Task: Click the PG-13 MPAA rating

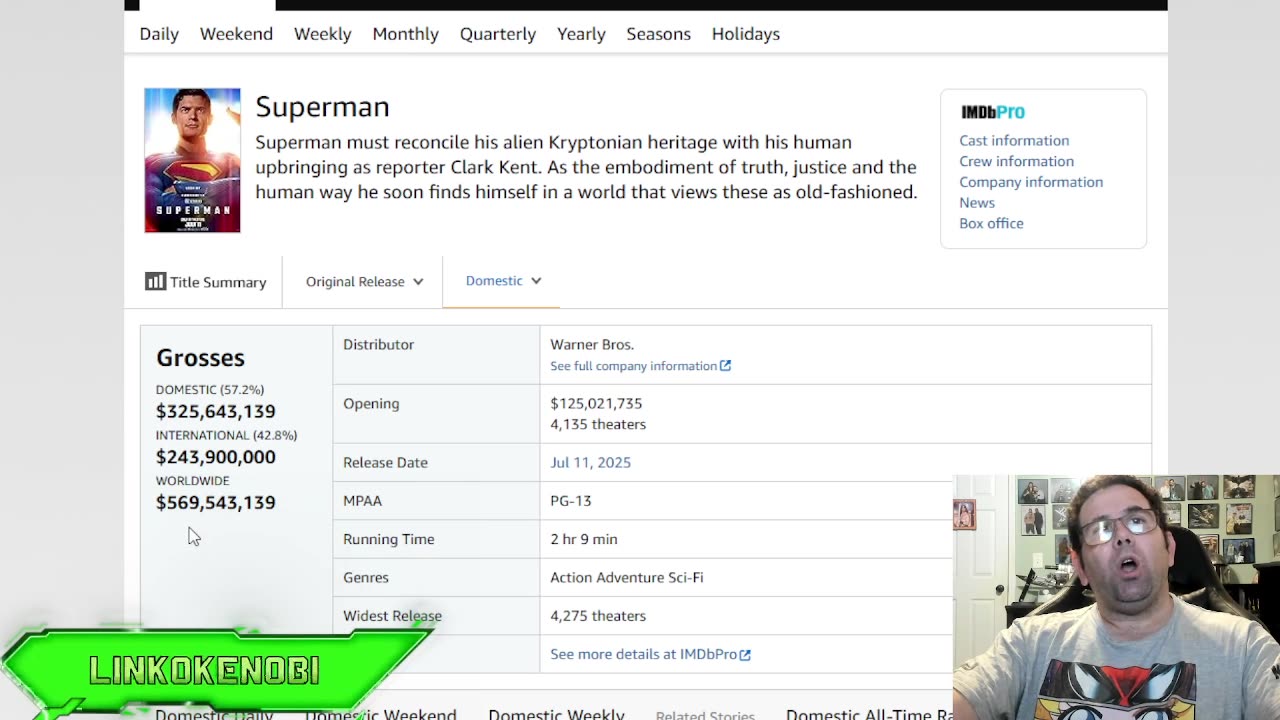Action: [x=570, y=500]
